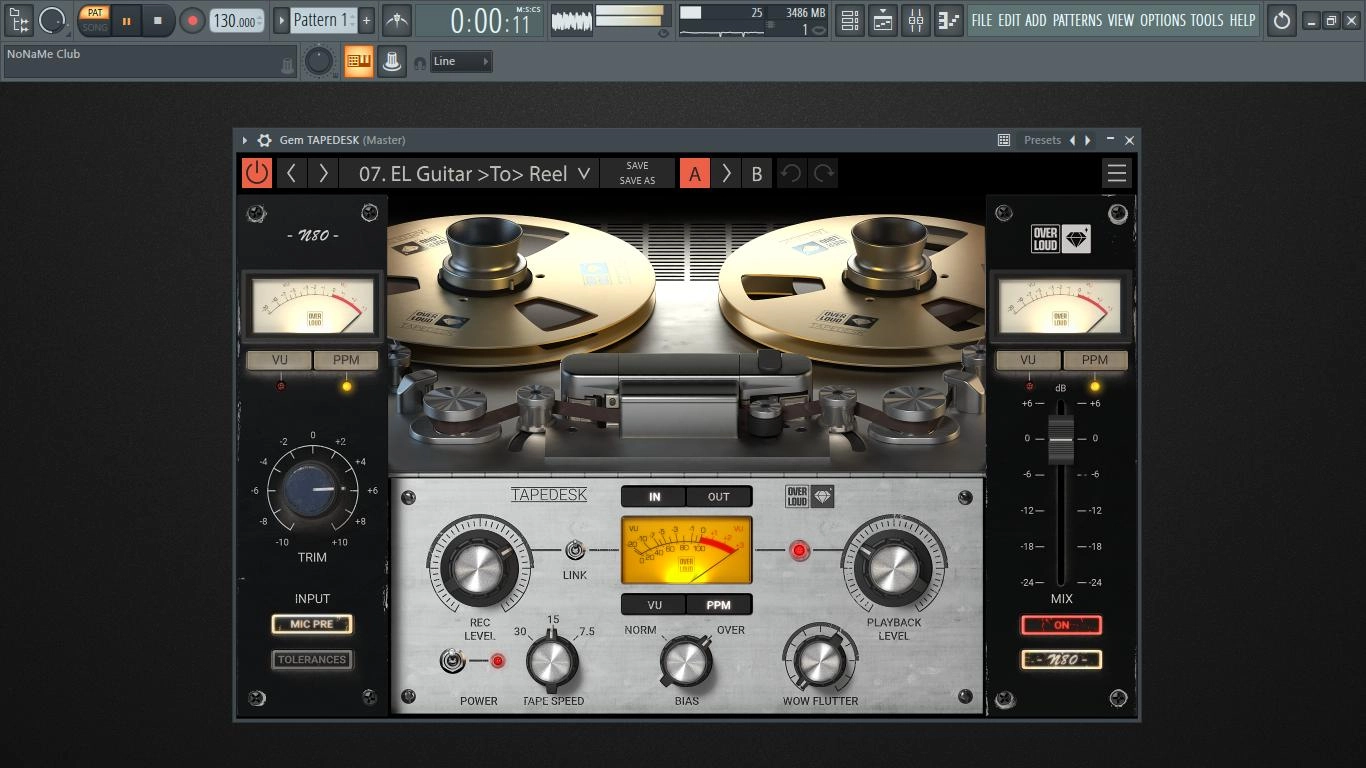Click the TAPEDESK redo arrow
The image size is (1366, 768).
tap(823, 173)
